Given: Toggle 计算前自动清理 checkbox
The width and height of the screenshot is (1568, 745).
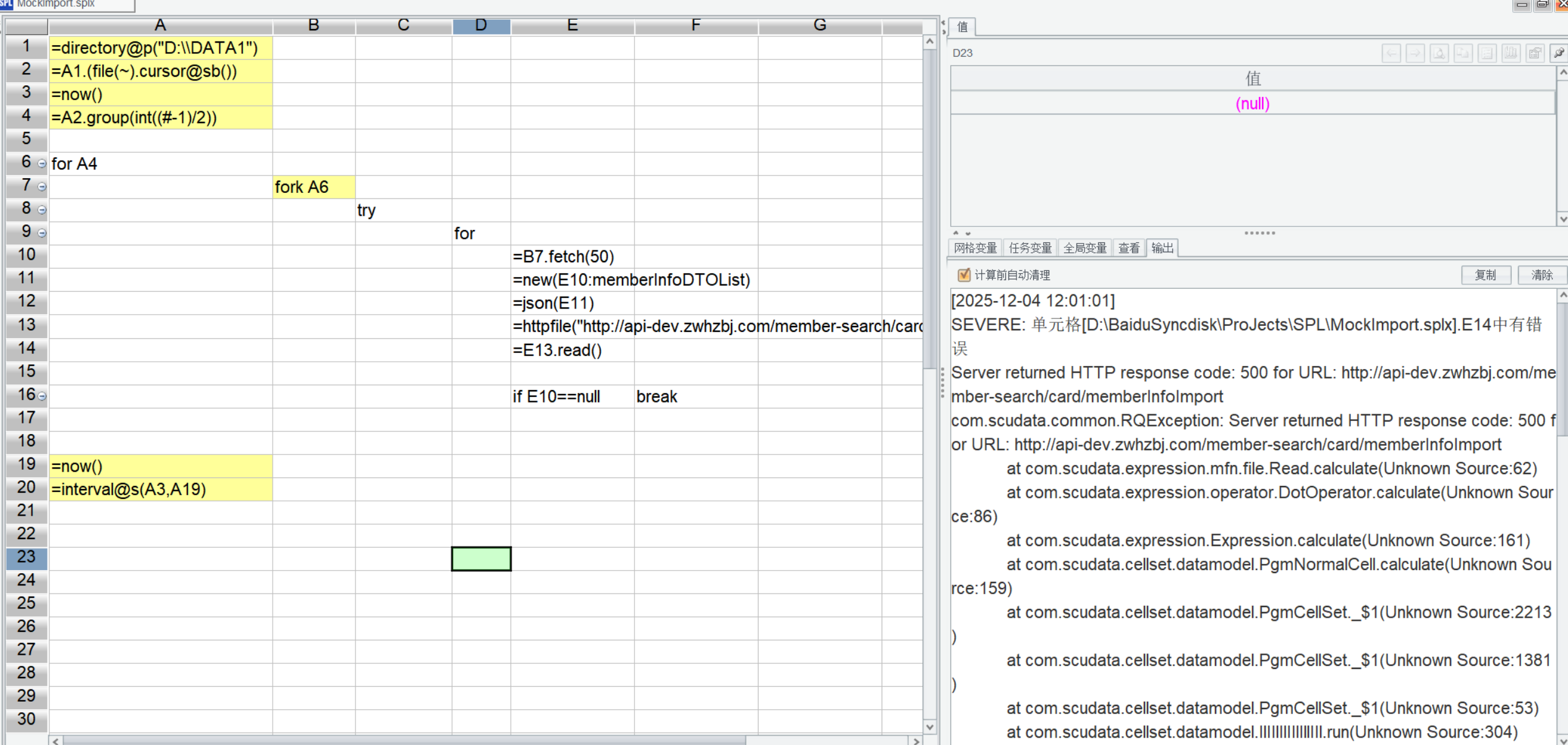Looking at the screenshot, I should tap(963, 275).
